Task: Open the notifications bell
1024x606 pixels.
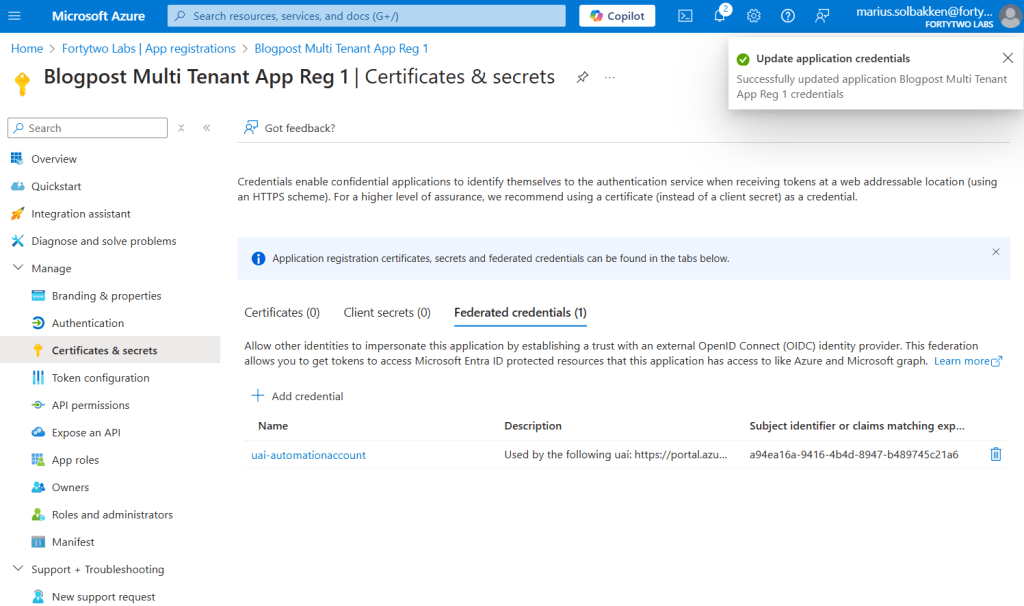Action: pos(720,16)
